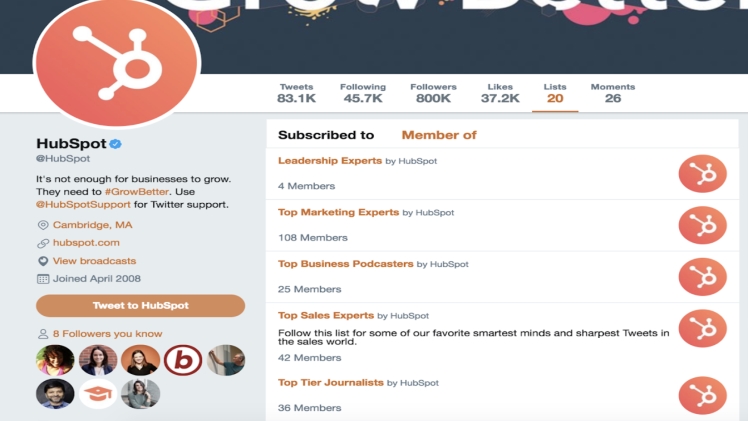Click the red 'b' logo follower avatar

(x=183, y=360)
